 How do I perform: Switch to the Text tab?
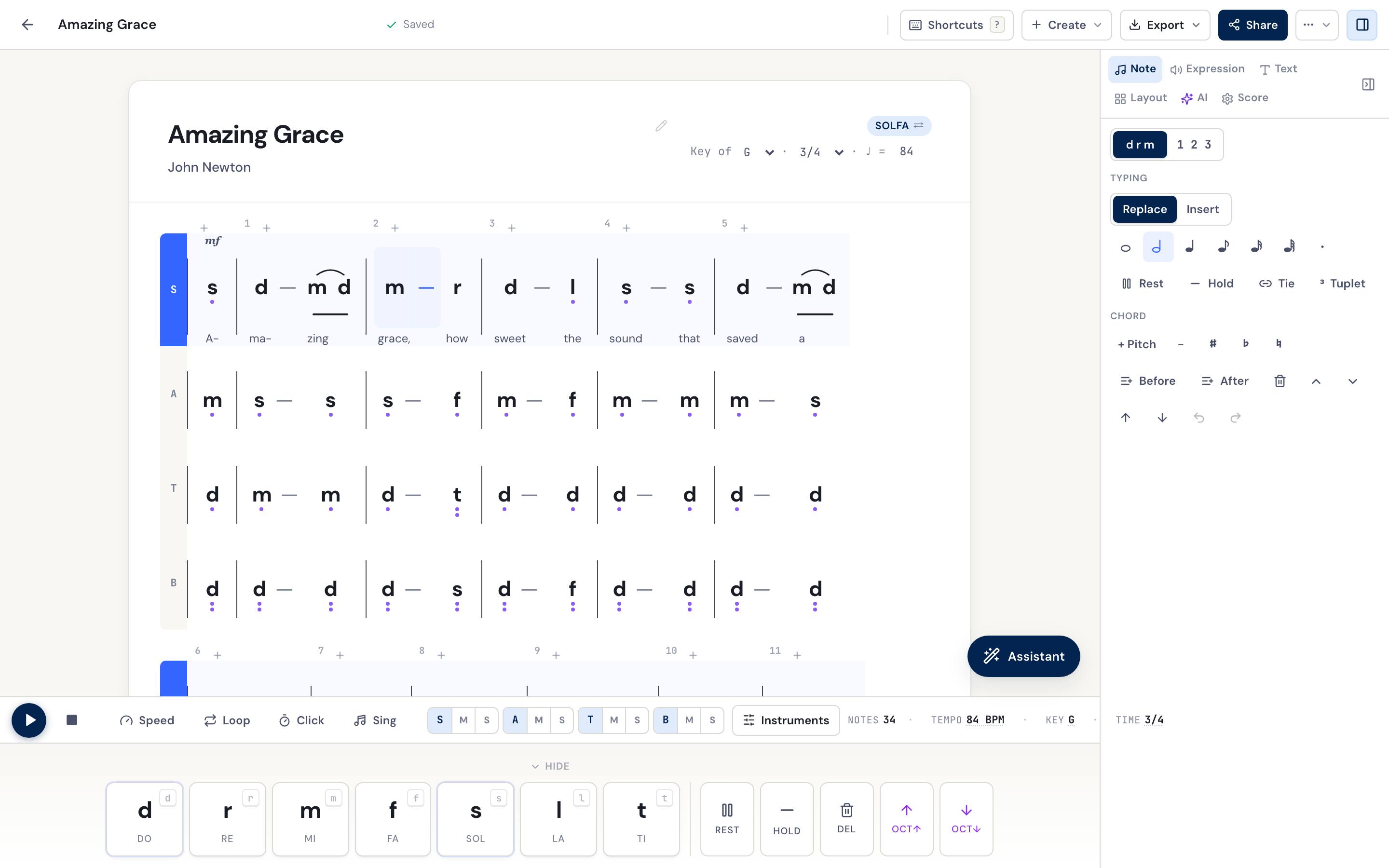(x=1278, y=69)
